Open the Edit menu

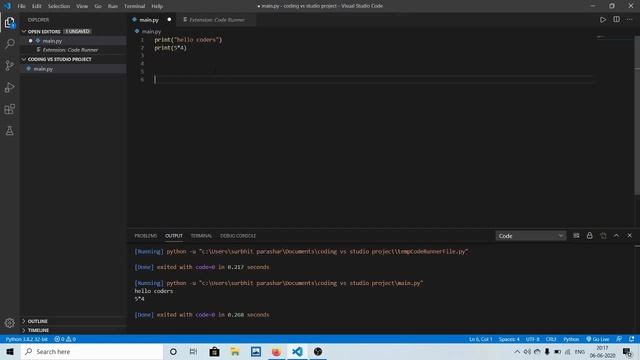(x=37, y=6)
